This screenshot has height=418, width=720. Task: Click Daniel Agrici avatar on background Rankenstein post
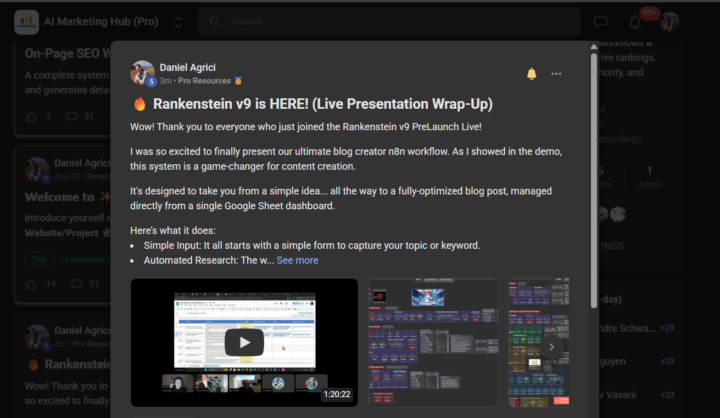[x=37, y=337]
